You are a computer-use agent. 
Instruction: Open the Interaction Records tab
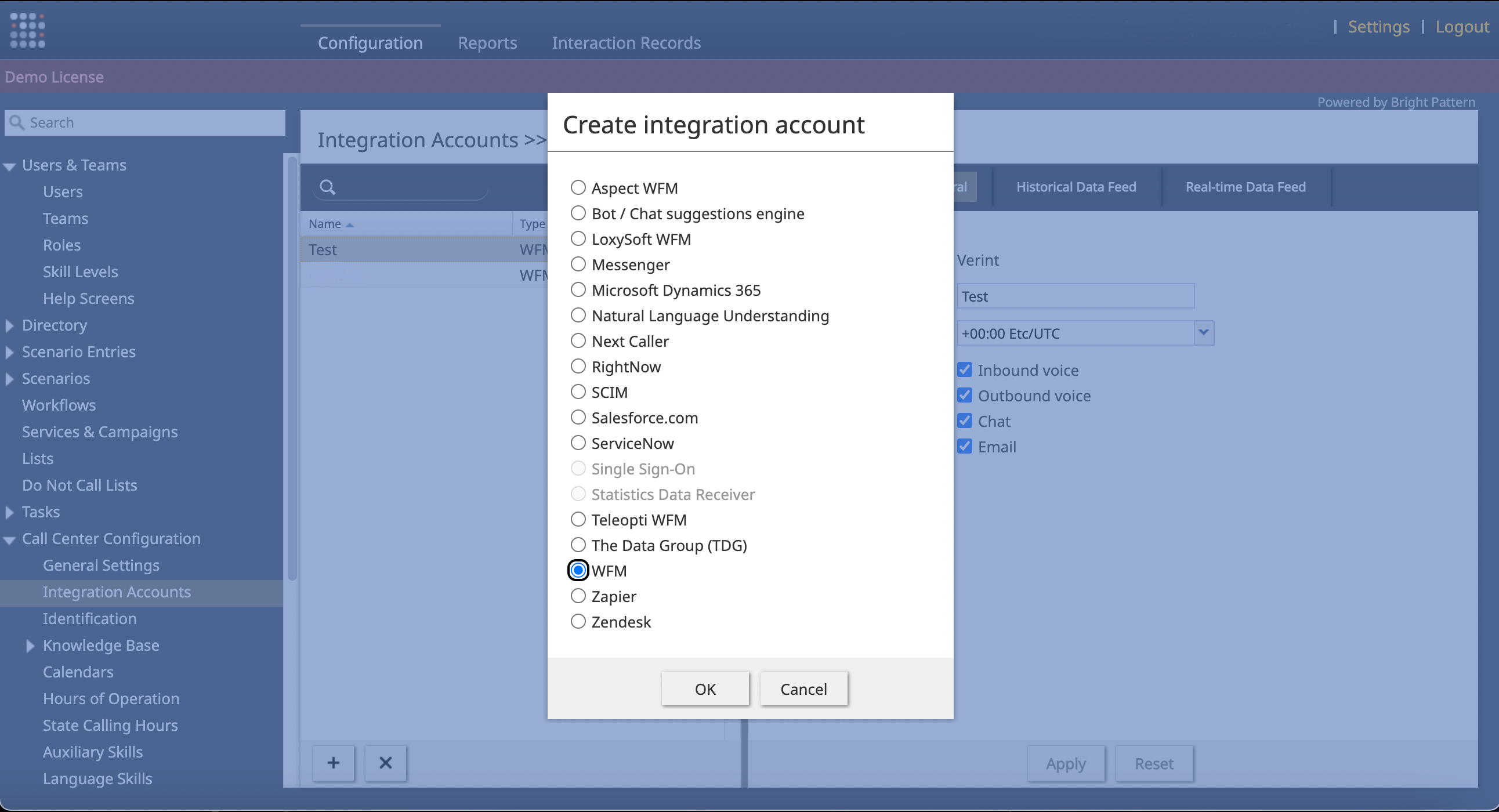click(626, 42)
